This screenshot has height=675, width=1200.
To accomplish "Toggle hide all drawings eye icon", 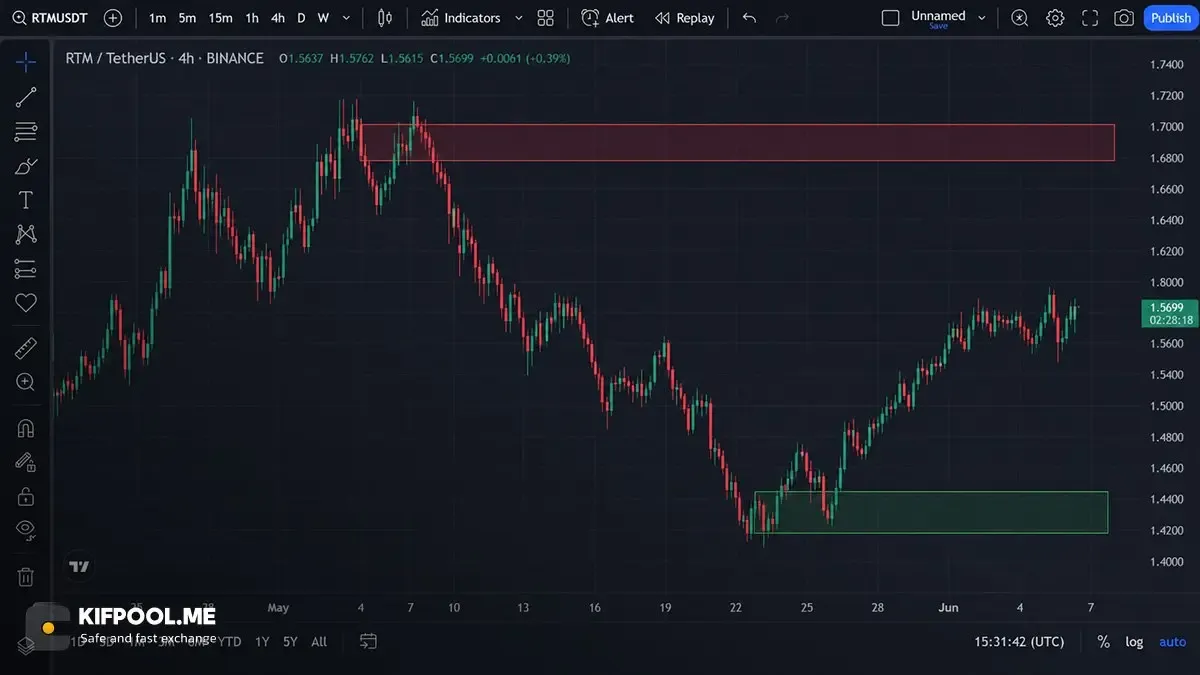I will pos(26,530).
